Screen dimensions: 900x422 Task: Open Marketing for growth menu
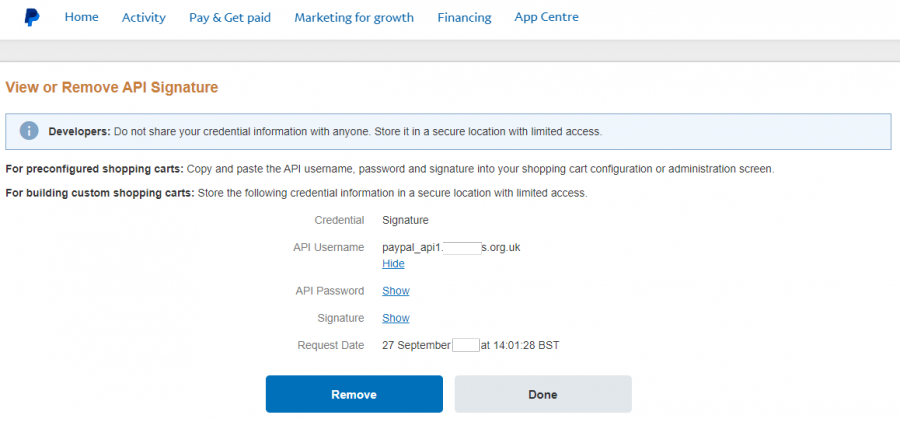coord(354,18)
